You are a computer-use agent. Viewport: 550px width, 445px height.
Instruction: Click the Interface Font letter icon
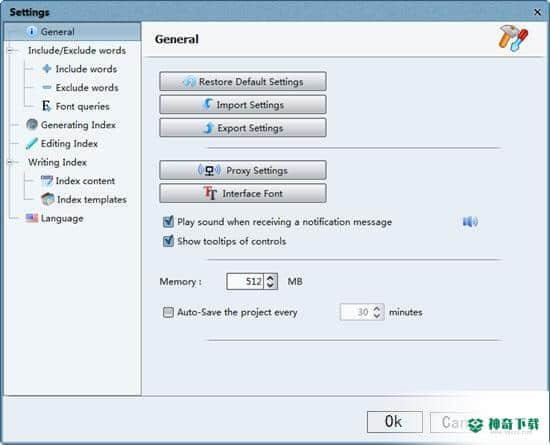click(x=210, y=193)
